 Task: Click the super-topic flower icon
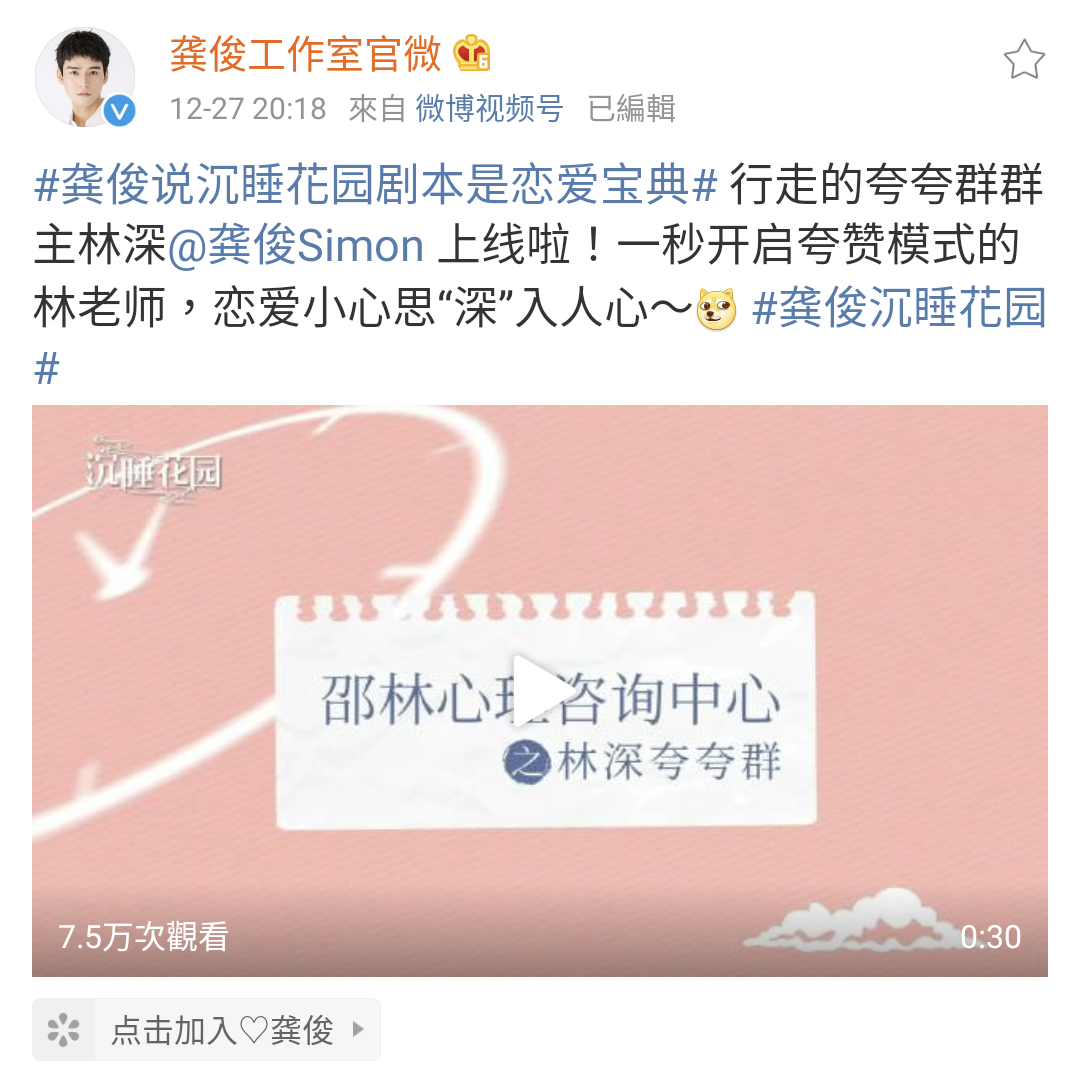click(x=63, y=1030)
